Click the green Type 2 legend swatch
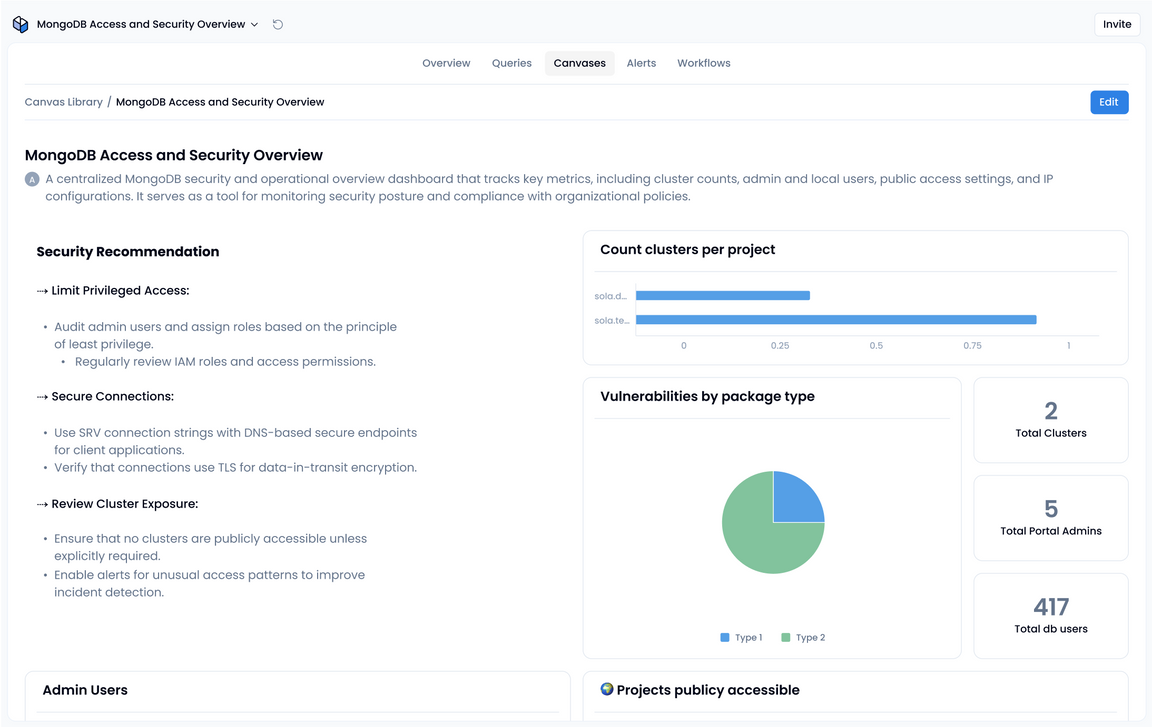 pyautogui.click(x=785, y=637)
